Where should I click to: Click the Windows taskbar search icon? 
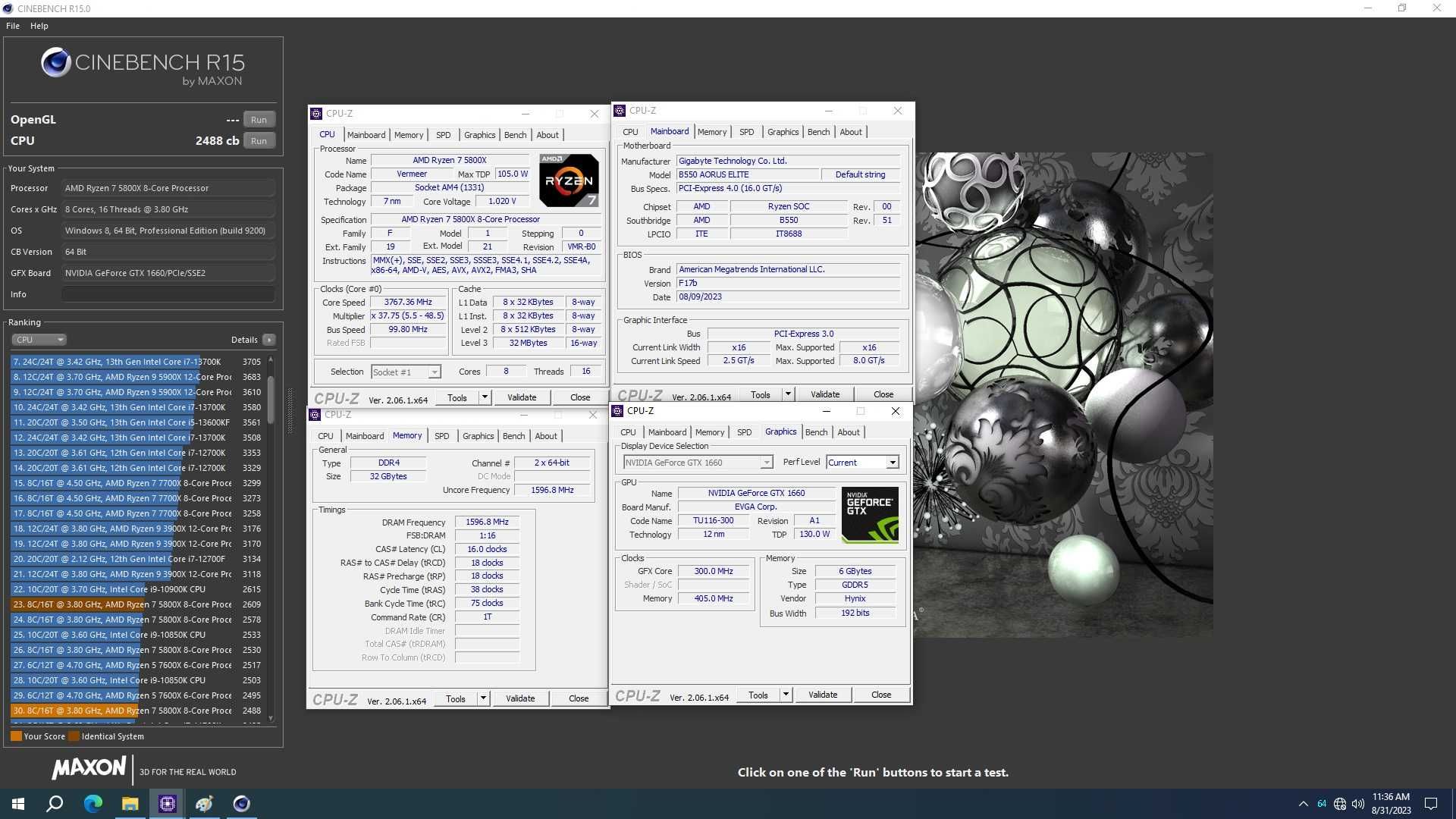pyautogui.click(x=55, y=803)
